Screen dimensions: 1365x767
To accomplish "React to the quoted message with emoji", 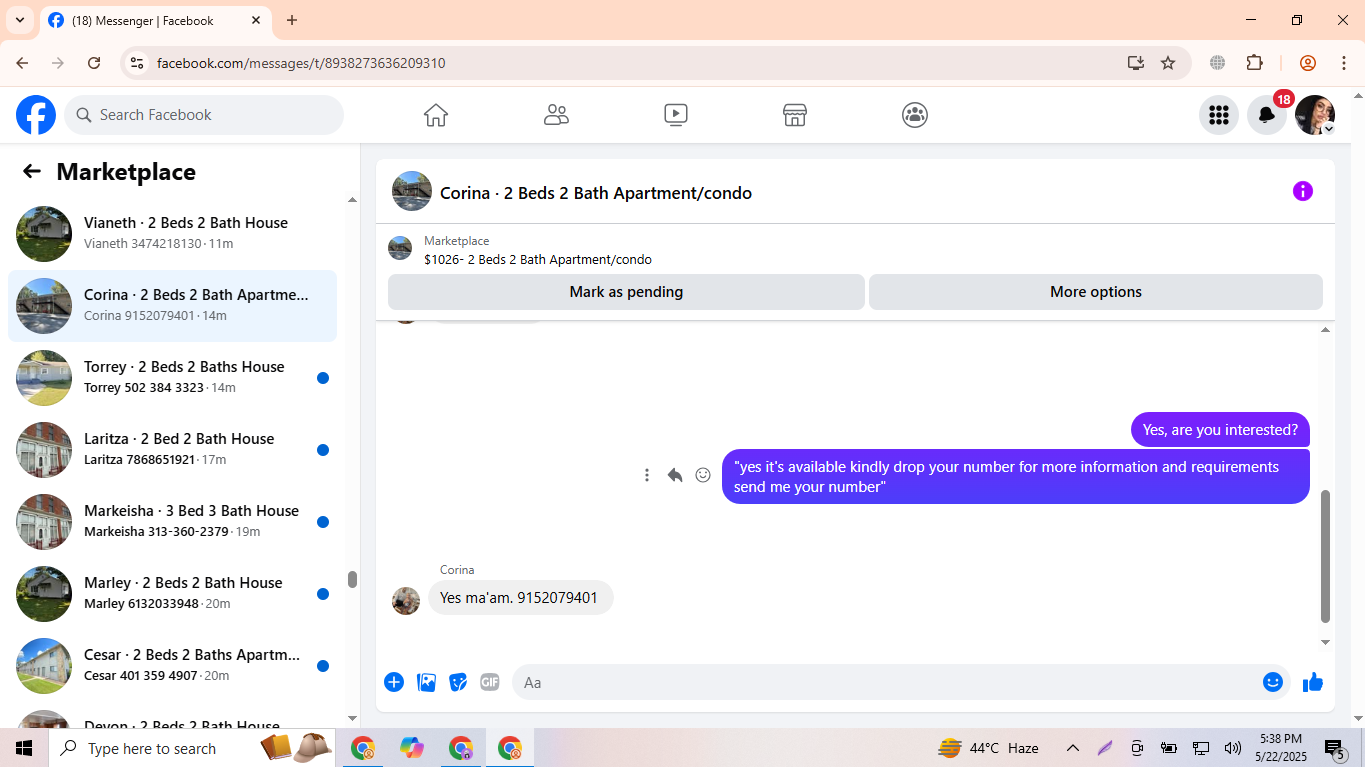I will pos(703,475).
